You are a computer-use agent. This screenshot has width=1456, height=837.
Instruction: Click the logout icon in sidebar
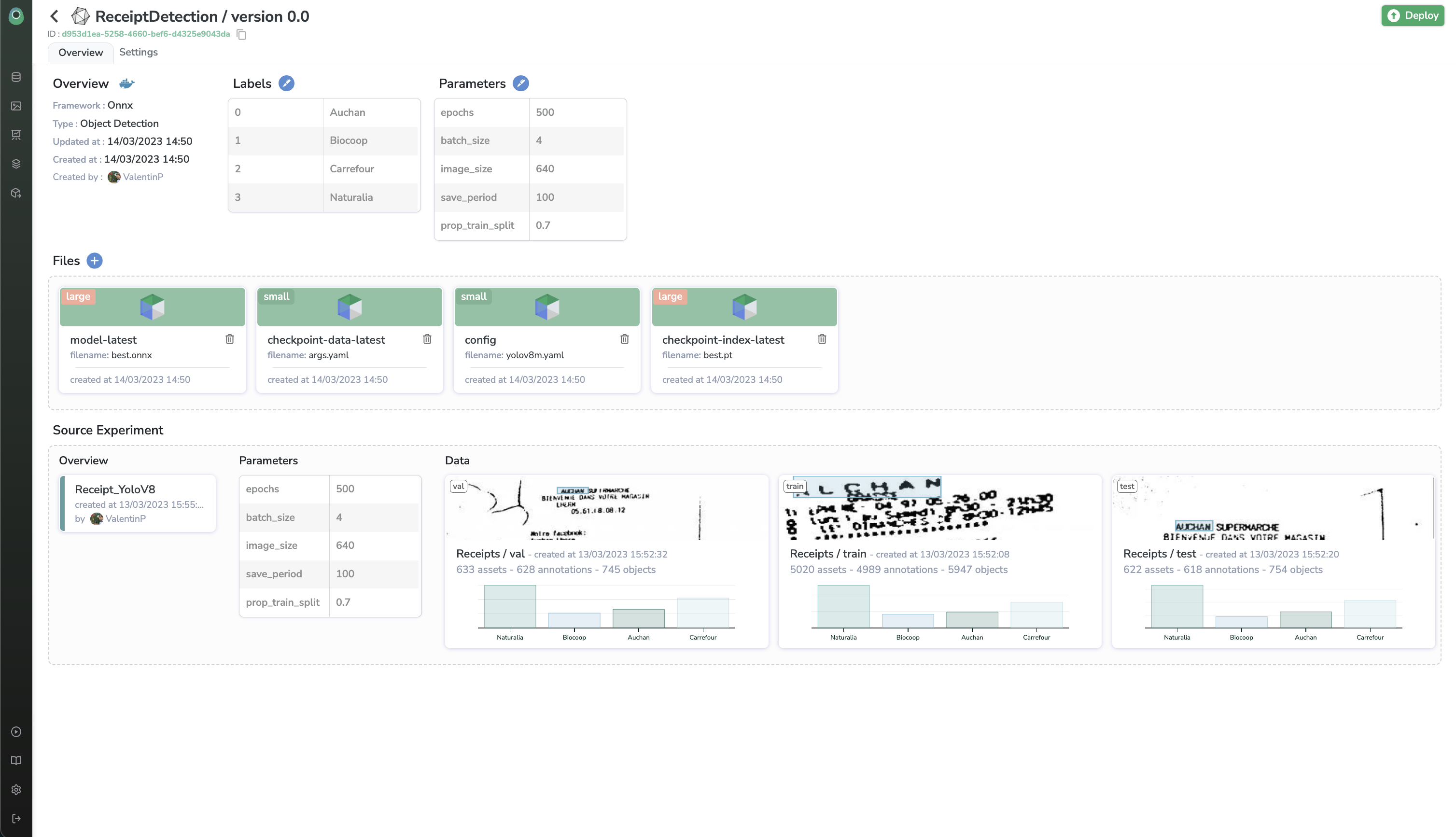pos(16,819)
